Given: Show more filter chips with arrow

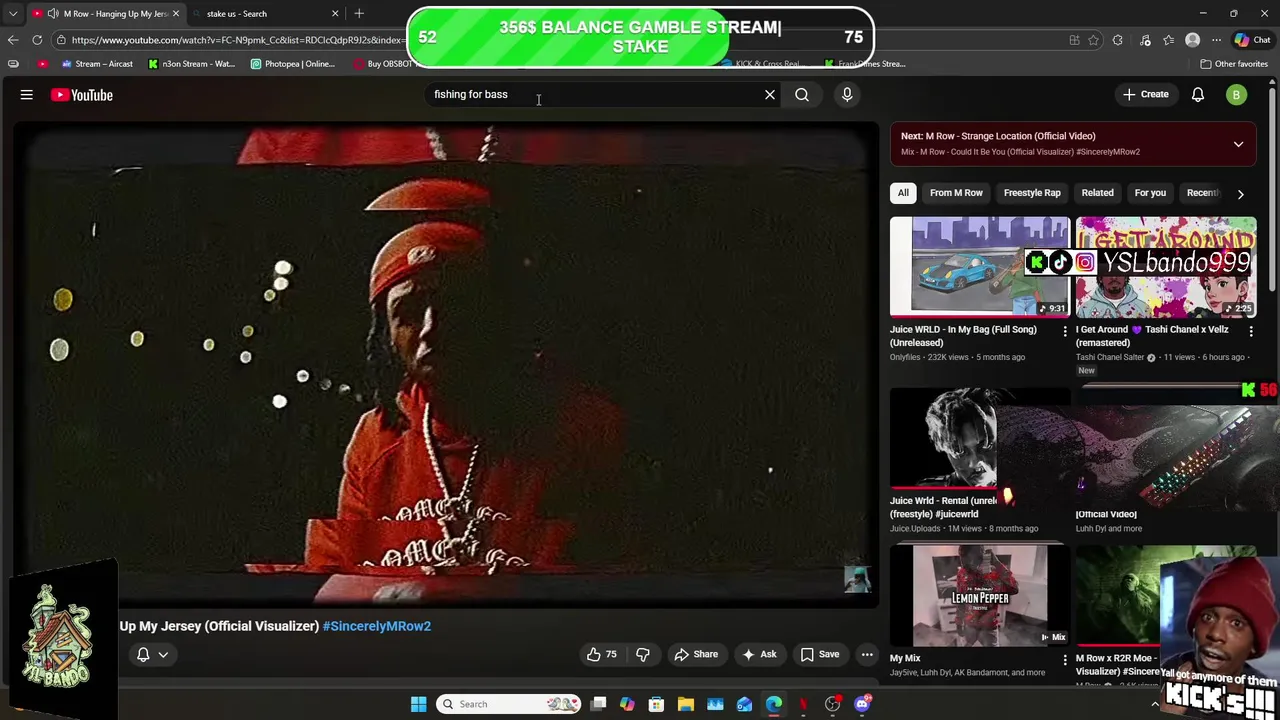Looking at the screenshot, I should [1240, 194].
